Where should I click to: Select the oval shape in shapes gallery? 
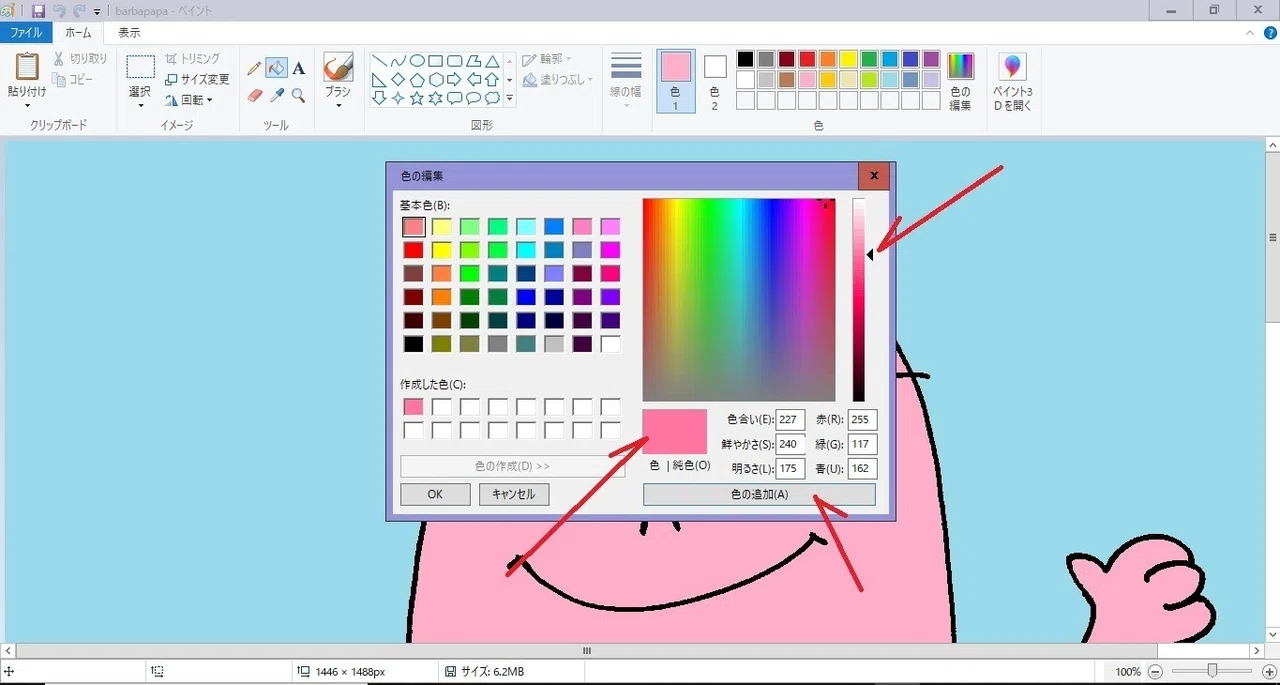(418, 61)
